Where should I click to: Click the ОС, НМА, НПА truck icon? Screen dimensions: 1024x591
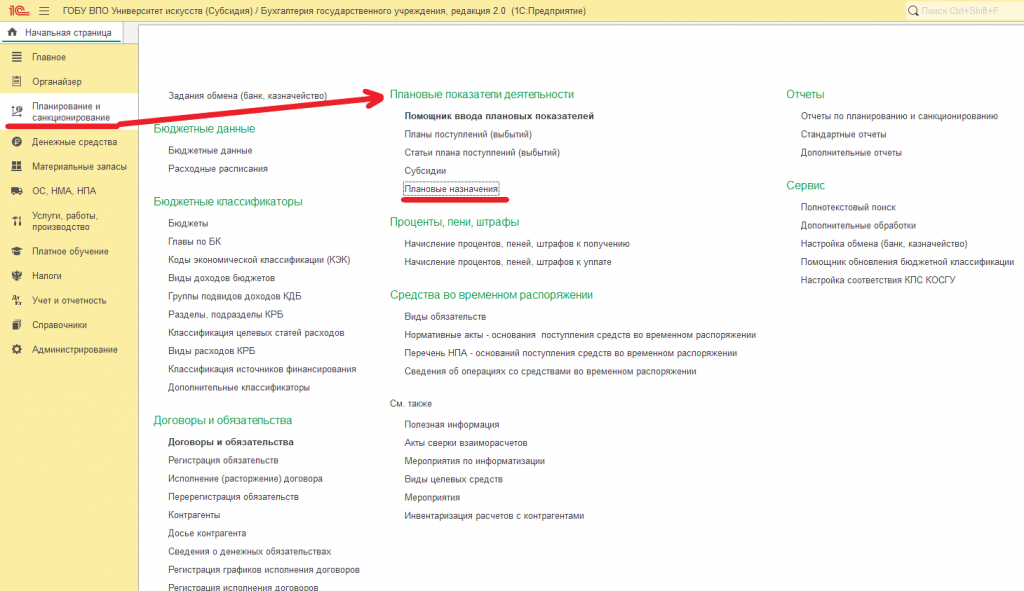click(x=17, y=191)
